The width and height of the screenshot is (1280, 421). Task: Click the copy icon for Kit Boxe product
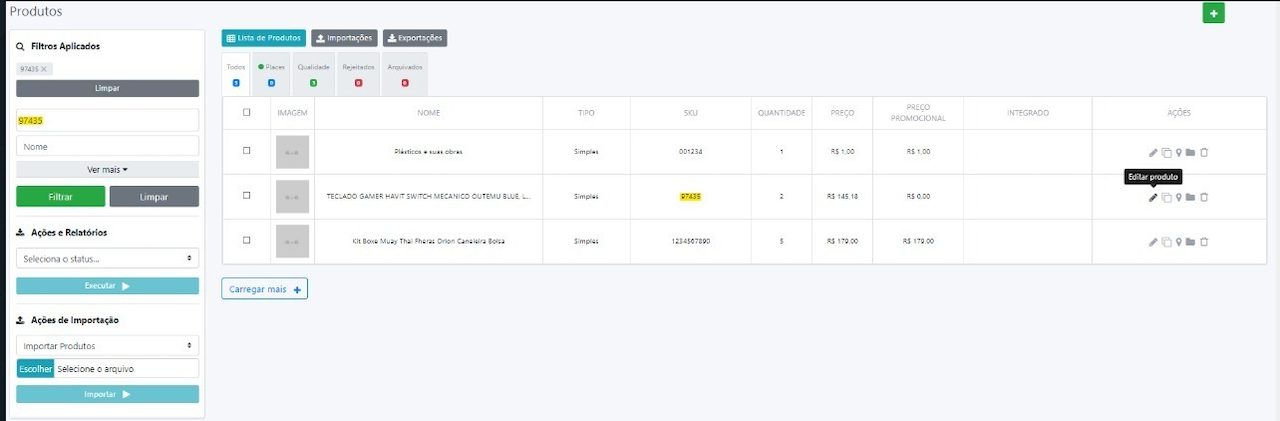[x=1166, y=242]
